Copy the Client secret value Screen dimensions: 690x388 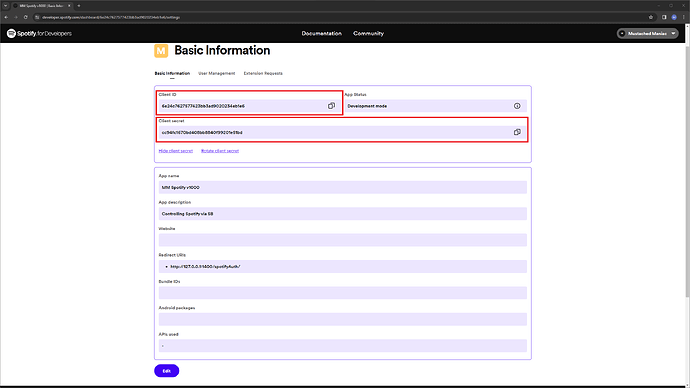[x=517, y=132]
